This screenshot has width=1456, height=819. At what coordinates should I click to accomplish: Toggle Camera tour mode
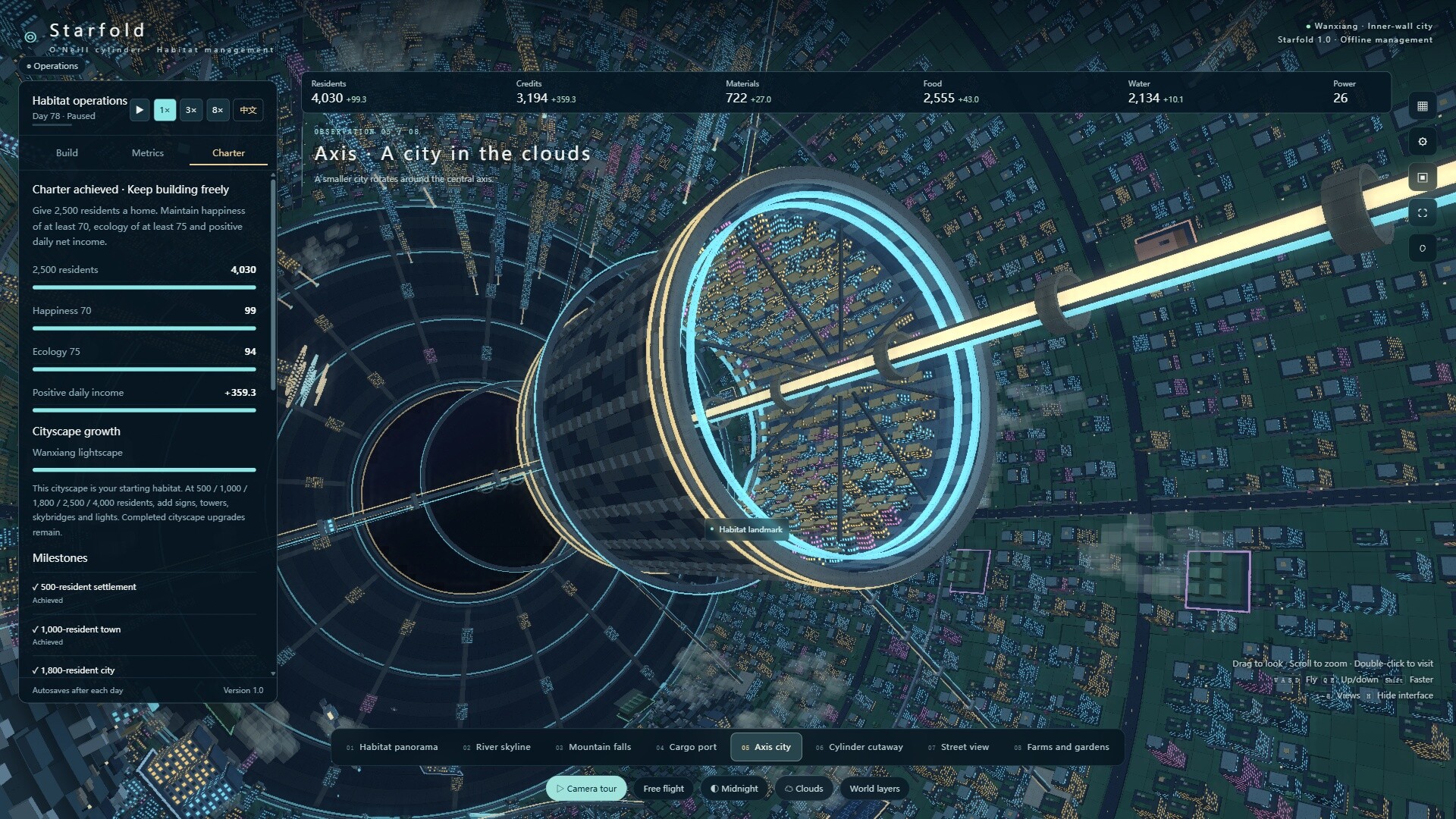[586, 789]
